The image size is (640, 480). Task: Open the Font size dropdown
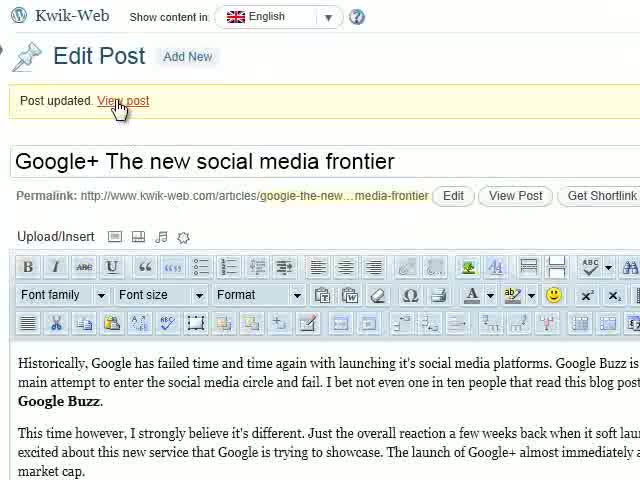[x=160, y=295]
